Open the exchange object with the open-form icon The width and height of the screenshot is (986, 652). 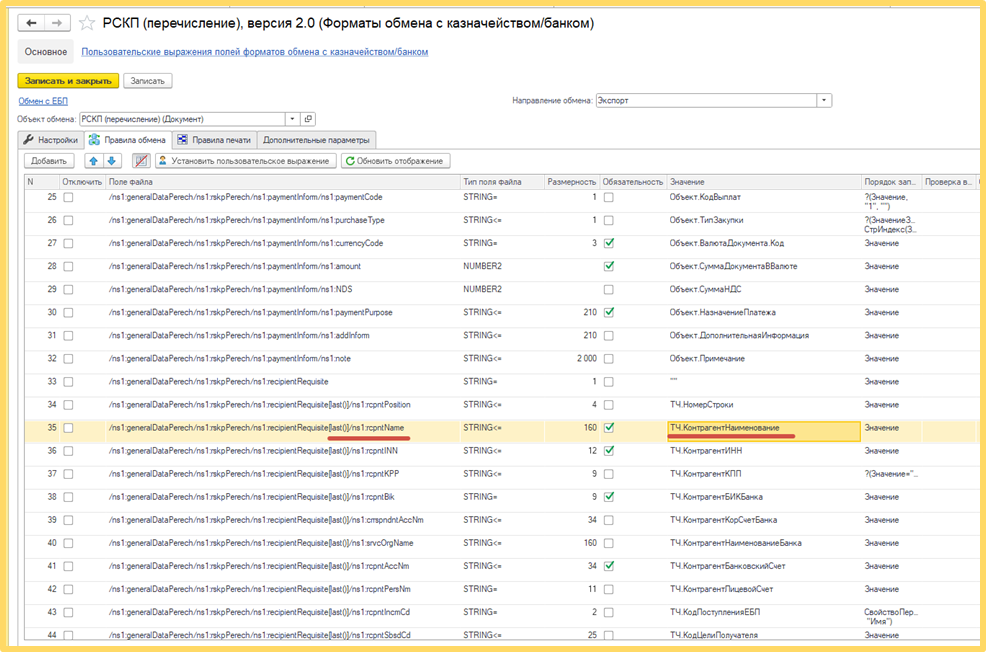[x=308, y=119]
